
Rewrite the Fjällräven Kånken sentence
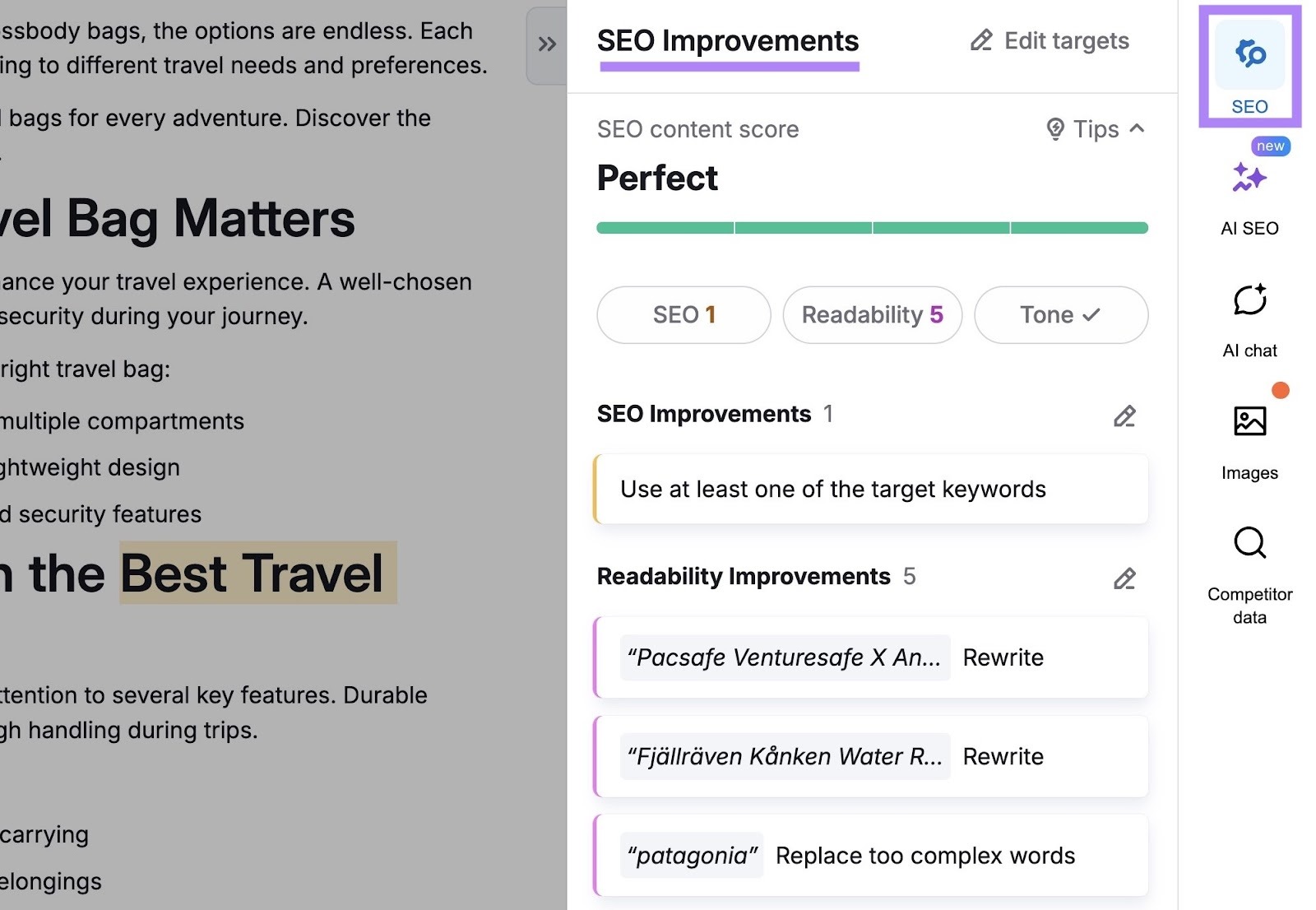tap(1003, 756)
